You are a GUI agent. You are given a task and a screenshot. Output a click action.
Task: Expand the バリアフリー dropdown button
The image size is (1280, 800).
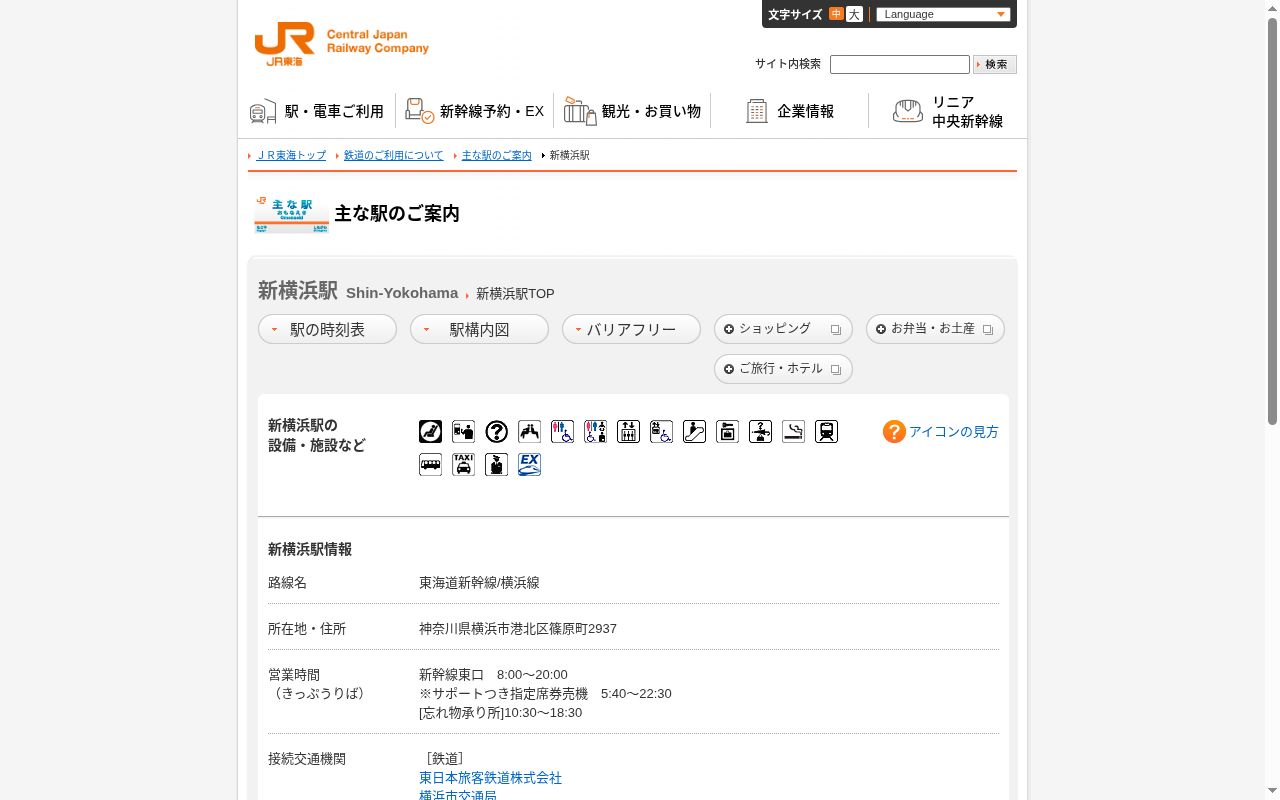[x=631, y=329]
